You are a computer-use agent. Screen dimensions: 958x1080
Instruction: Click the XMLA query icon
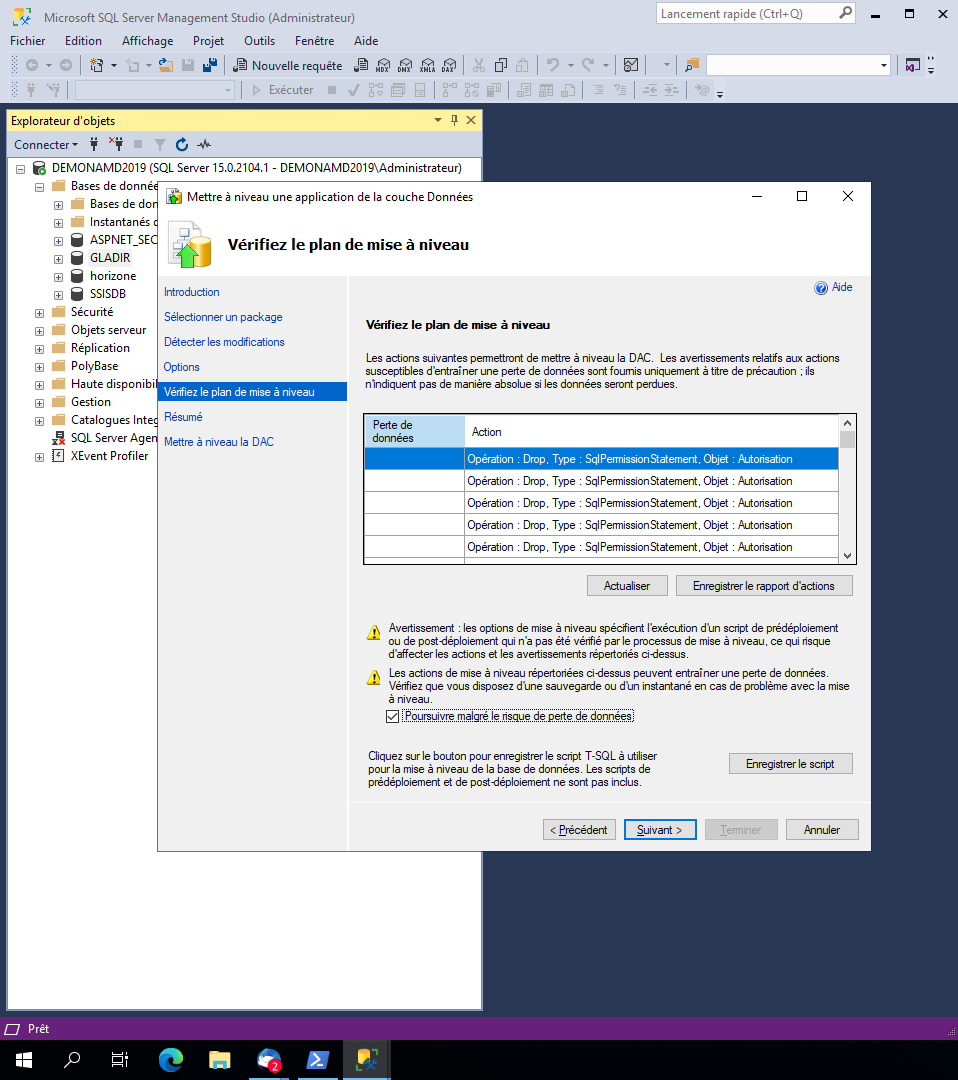pos(428,65)
